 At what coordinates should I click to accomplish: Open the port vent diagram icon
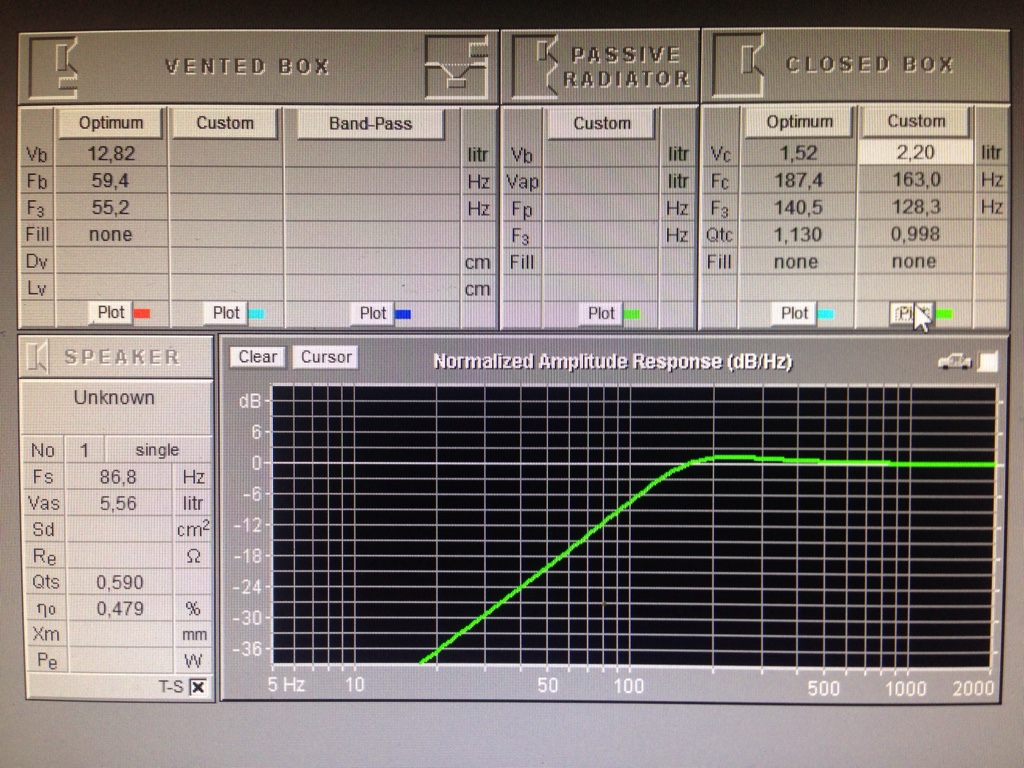click(457, 67)
